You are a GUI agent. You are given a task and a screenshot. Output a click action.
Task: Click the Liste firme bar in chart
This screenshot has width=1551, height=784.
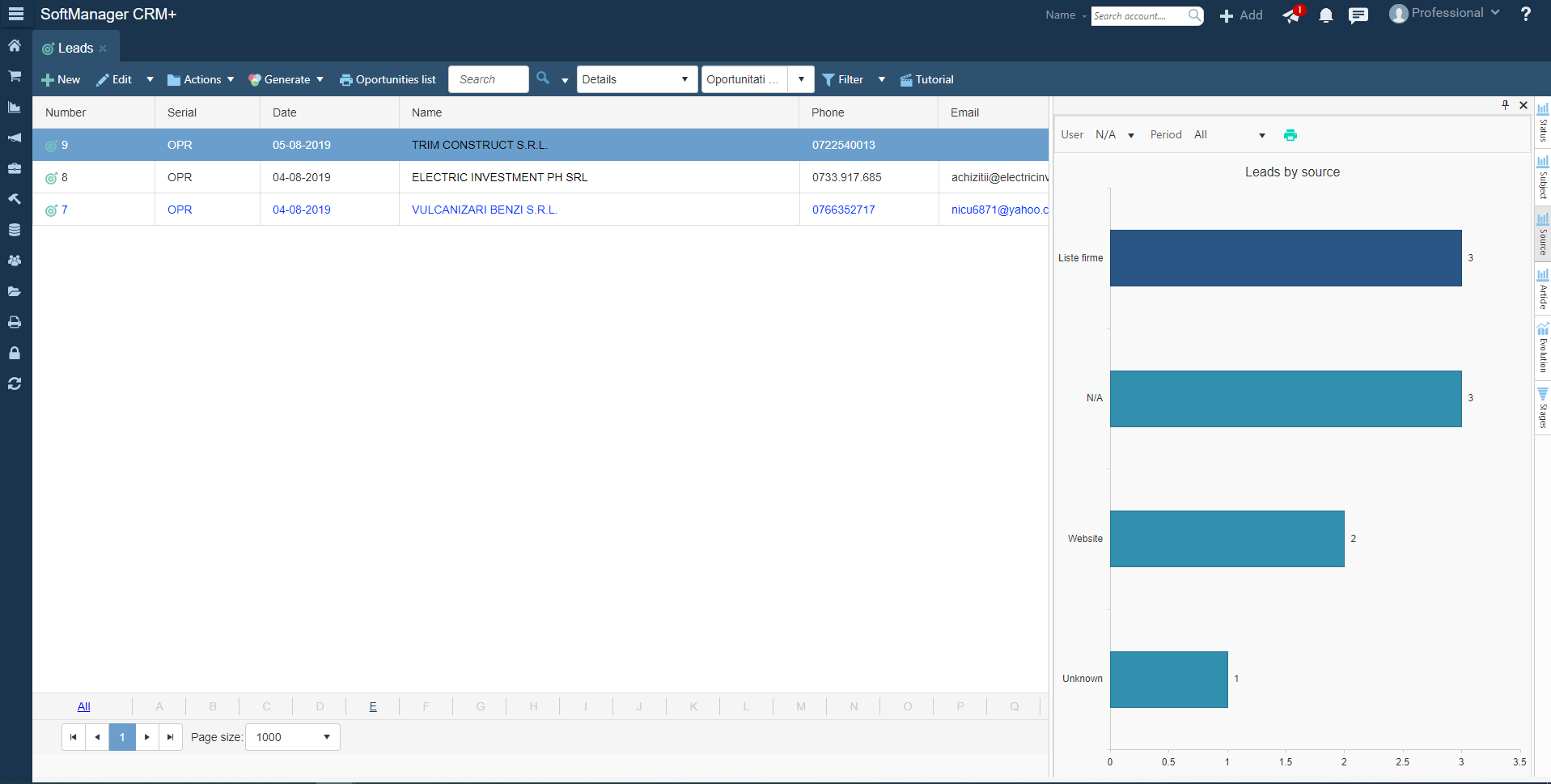tap(1285, 258)
